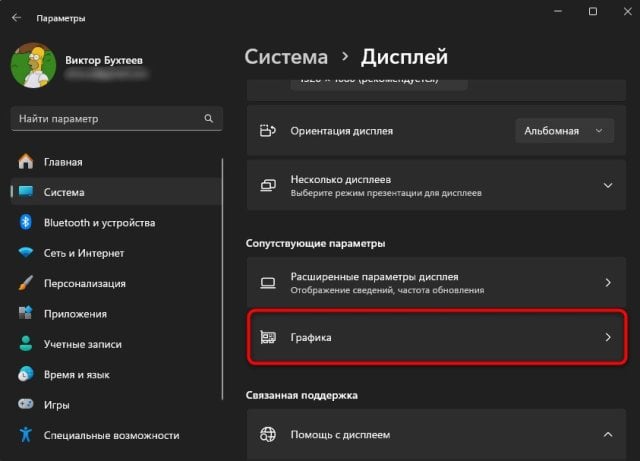Select the Система sidebar item
Screen dimensions: 640x461
64,192
